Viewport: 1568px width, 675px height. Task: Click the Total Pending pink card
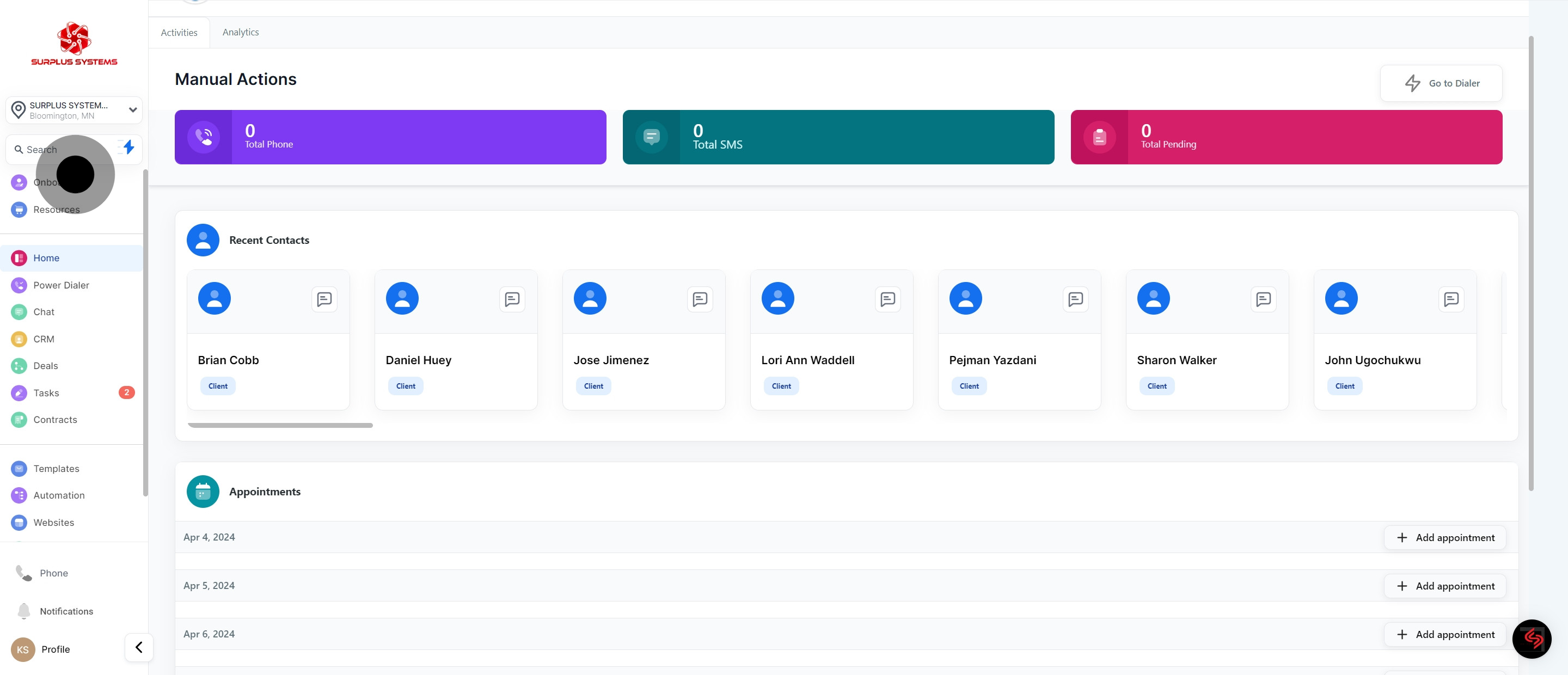[x=1285, y=137]
